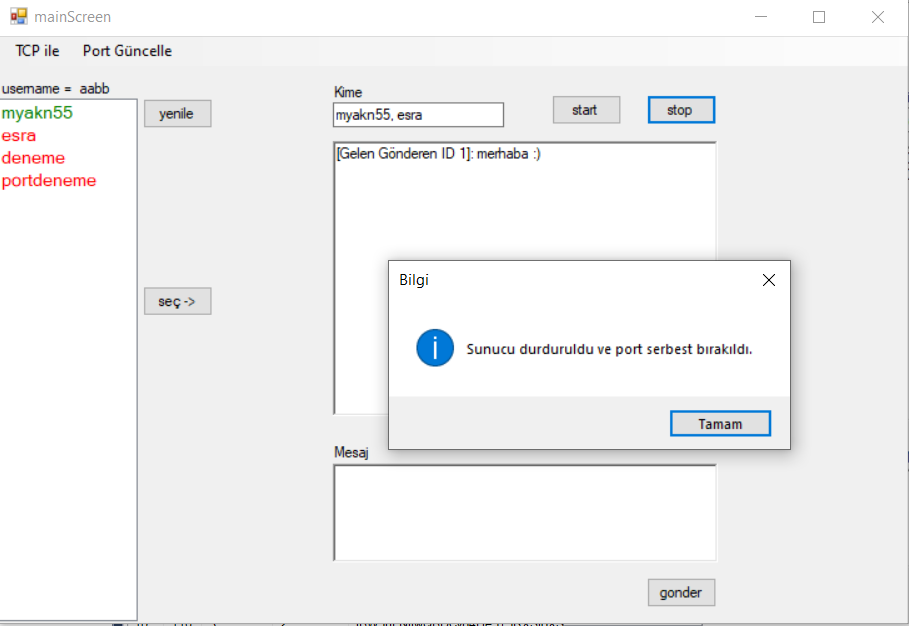Choose deneme from the user list
The width and height of the screenshot is (909, 626).
33,158
